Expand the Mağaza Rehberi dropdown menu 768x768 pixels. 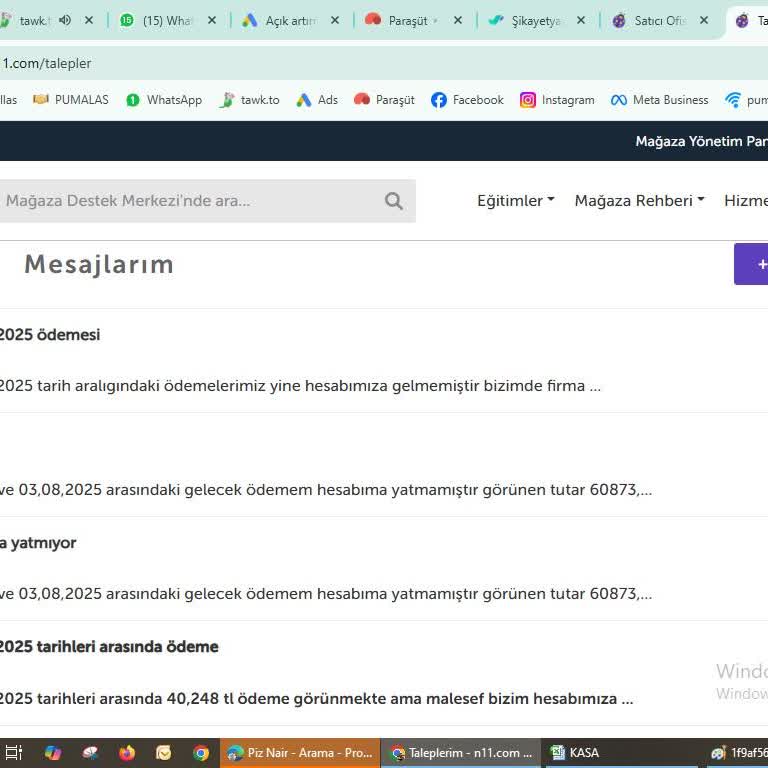click(639, 200)
